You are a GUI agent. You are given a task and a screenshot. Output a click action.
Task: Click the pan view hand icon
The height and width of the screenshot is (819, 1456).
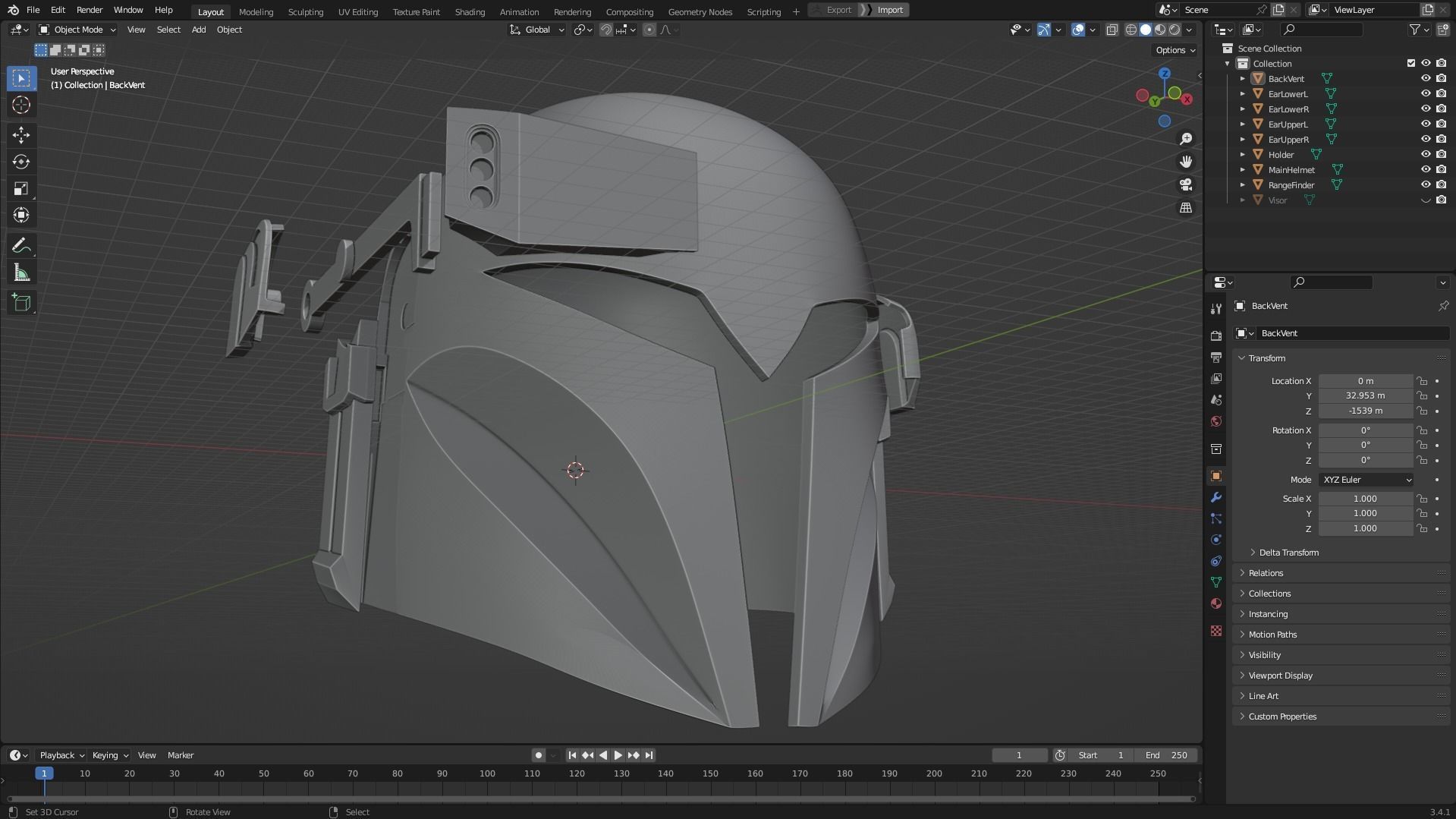tap(1186, 162)
